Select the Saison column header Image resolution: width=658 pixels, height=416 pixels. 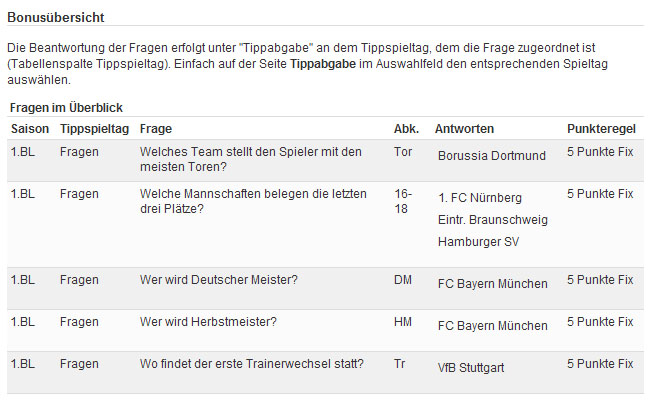[30, 129]
